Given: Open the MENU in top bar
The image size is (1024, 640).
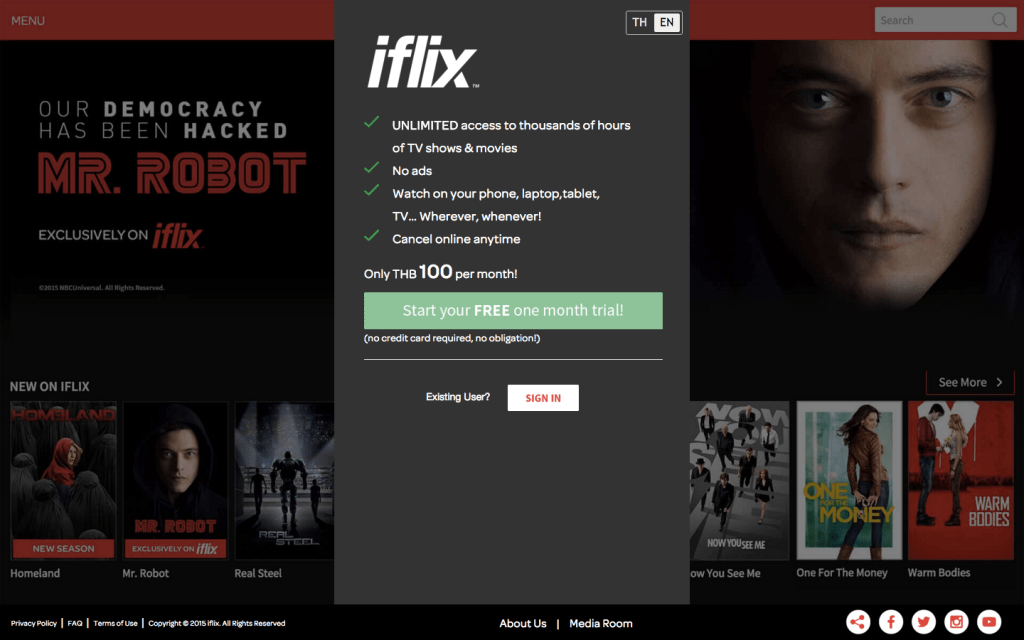Looking at the screenshot, I should tap(28, 21).
